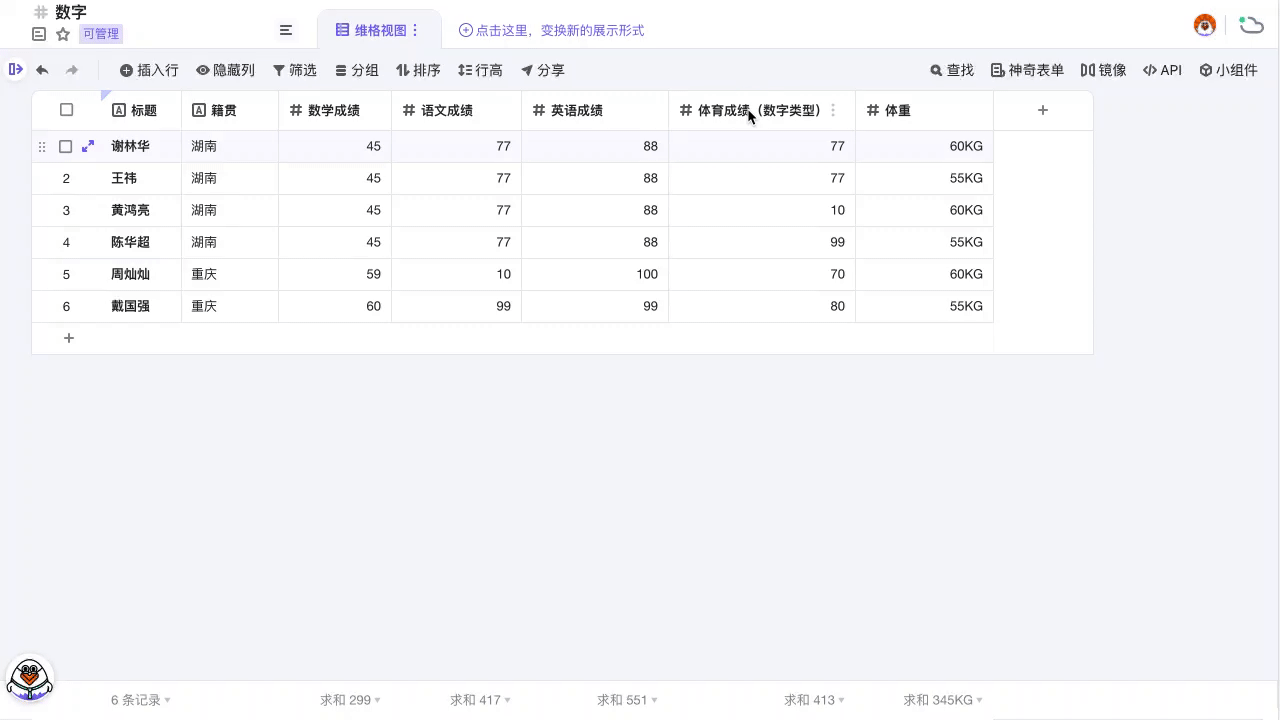
Task: Open the 6 条记录 record count dropdown
Action: coord(137,700)
